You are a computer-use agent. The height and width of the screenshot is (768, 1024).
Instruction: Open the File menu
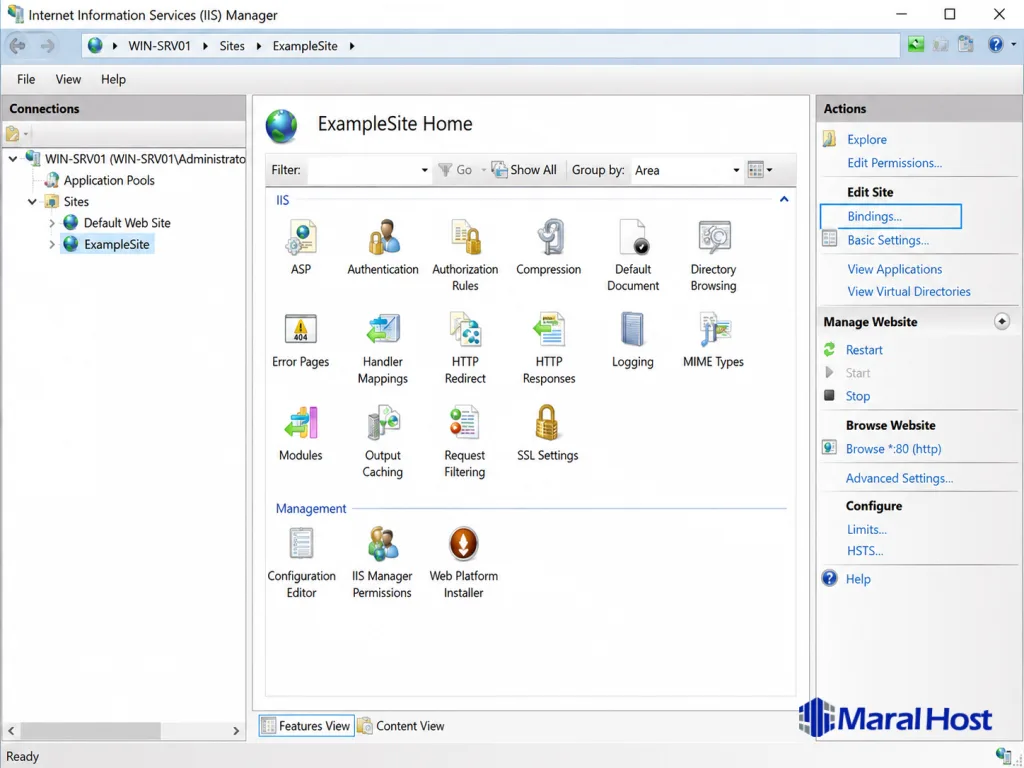click(26, 79)
